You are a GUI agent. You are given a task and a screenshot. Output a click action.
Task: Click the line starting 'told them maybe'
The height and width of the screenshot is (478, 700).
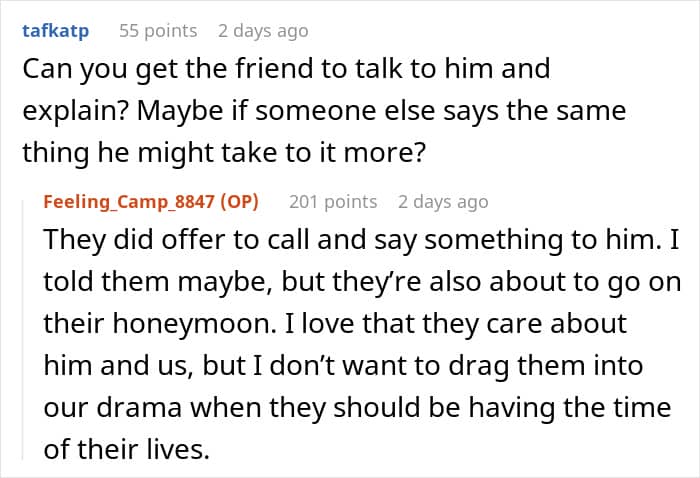point(362,282)
